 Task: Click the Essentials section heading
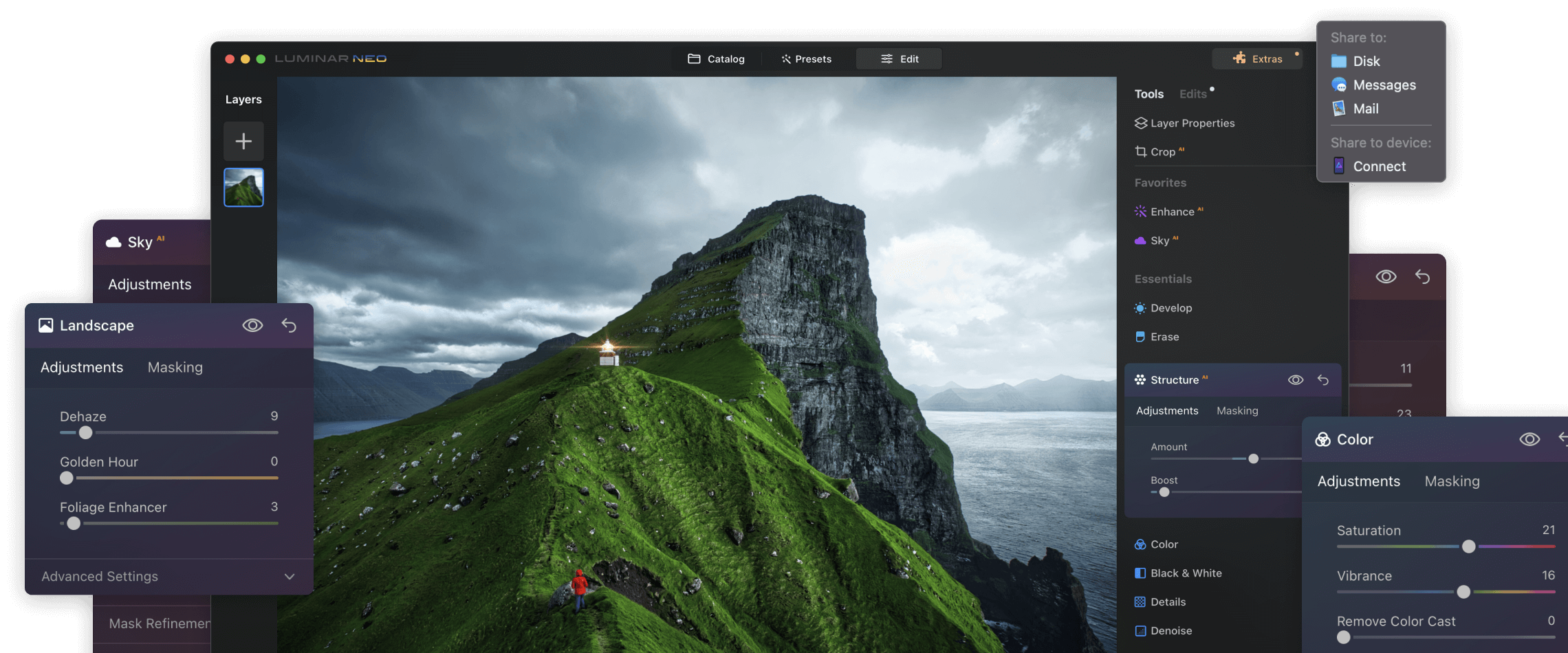(1163, 279)
